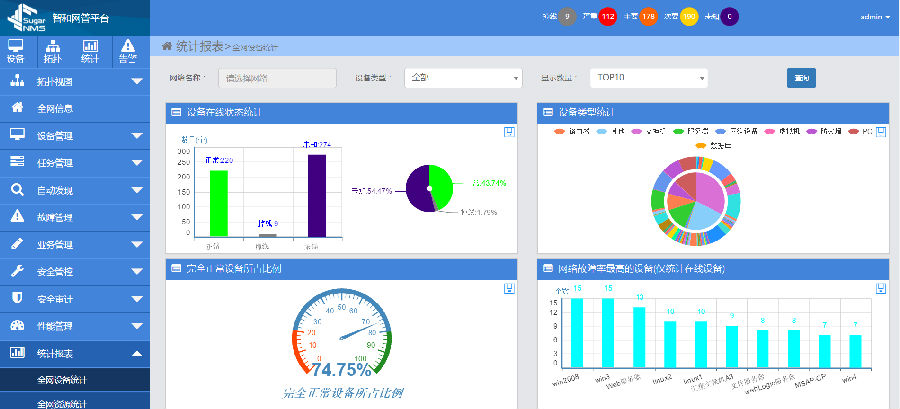Screen dimensions: 900x409
Task: Toggle the orange legend entry below the legend row
Action: click(x=713, y=146)
